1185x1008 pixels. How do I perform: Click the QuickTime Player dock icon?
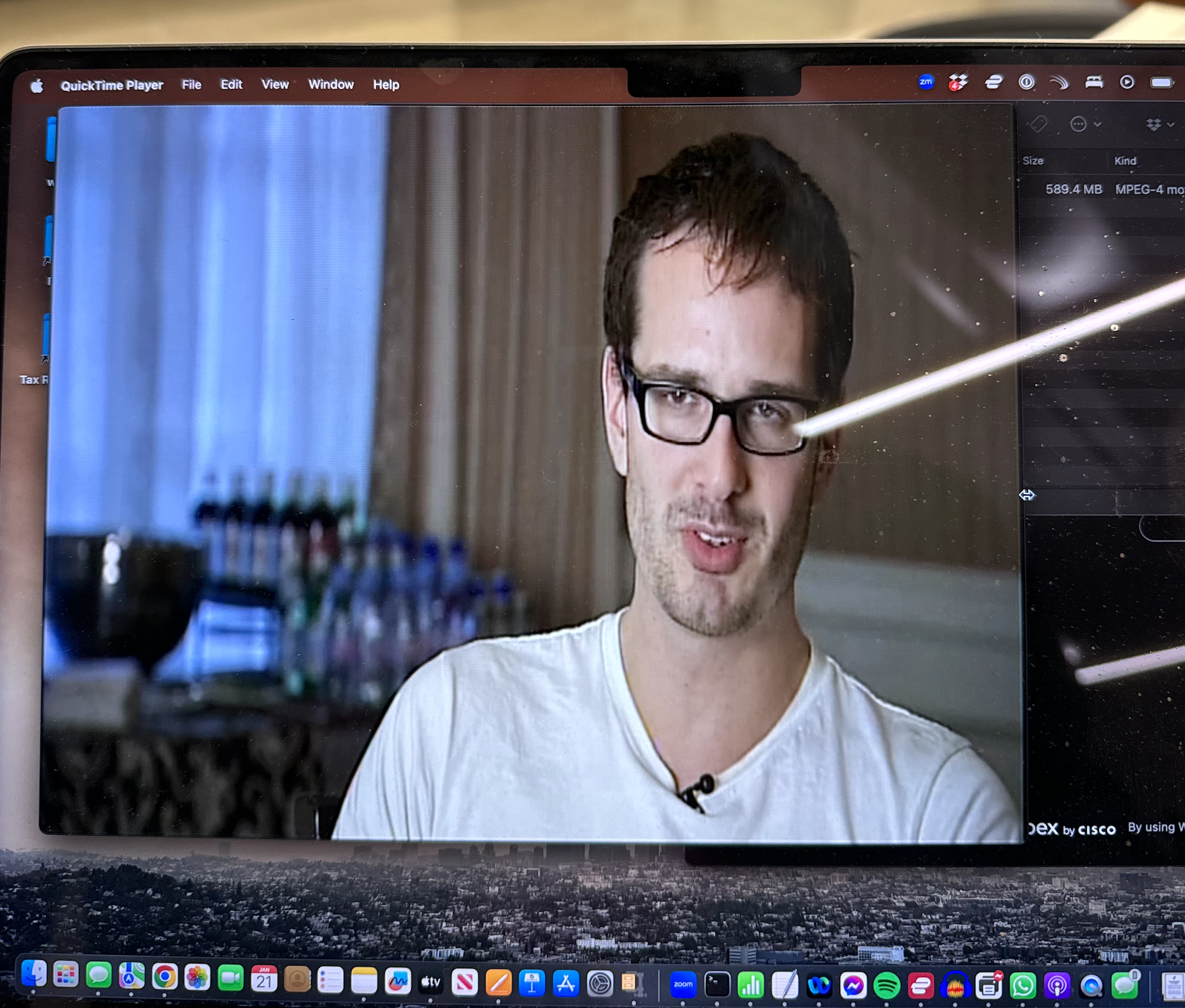pos(1091,986)
